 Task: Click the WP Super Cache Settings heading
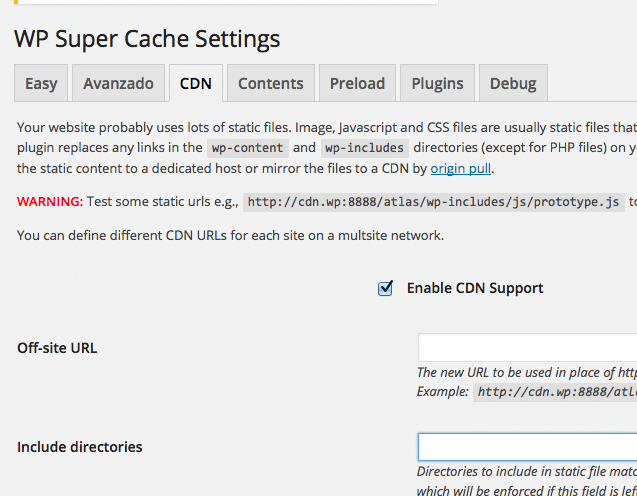[x=147, y=39]
